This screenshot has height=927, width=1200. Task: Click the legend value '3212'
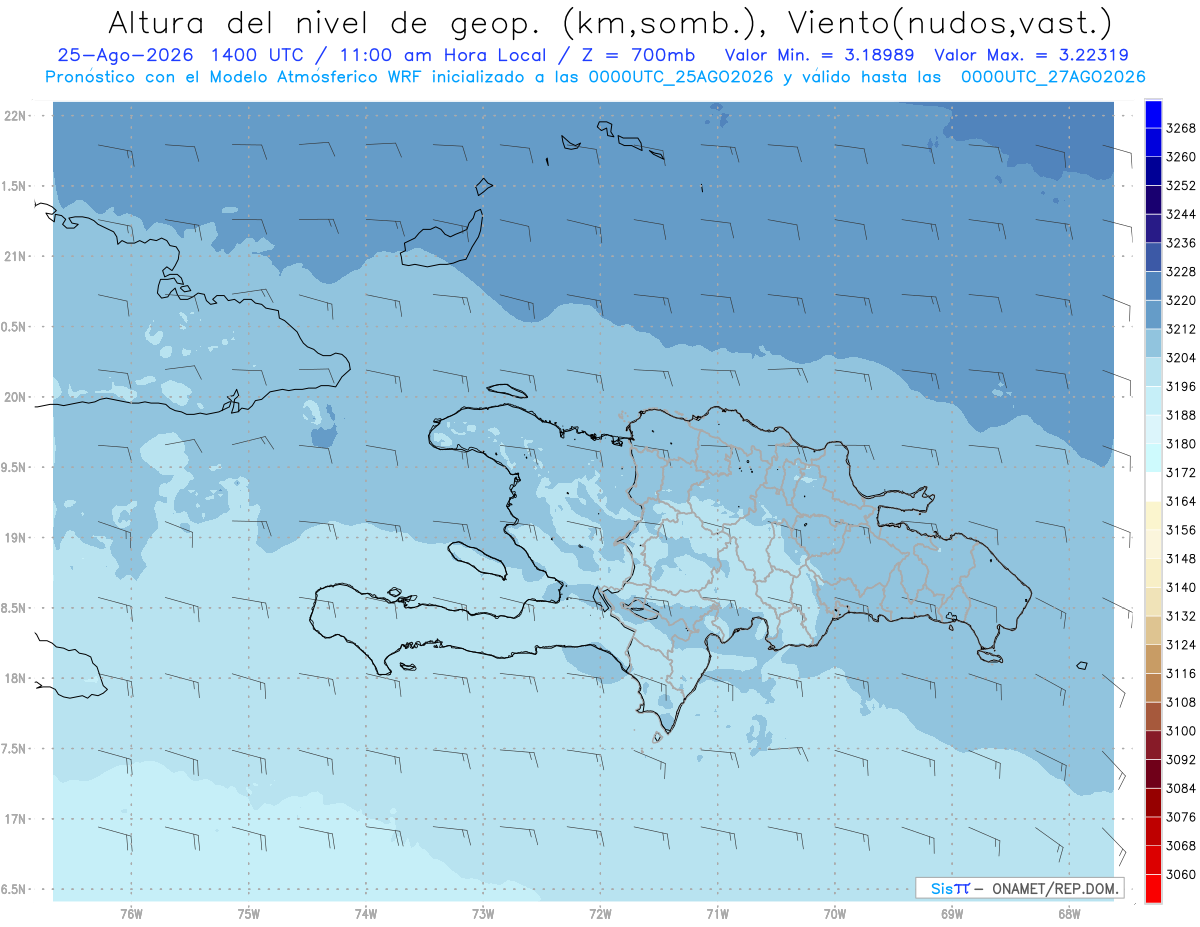[1181, 329]
